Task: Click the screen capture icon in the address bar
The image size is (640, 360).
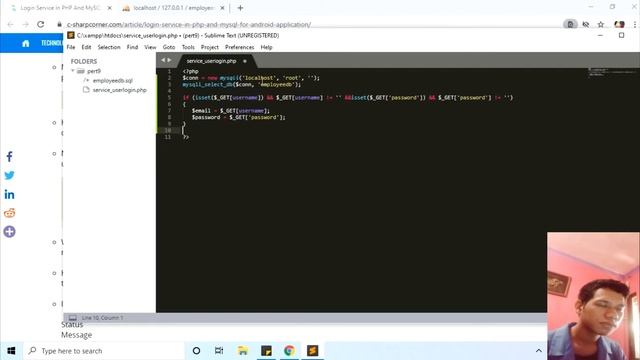Action: point(570,24)
